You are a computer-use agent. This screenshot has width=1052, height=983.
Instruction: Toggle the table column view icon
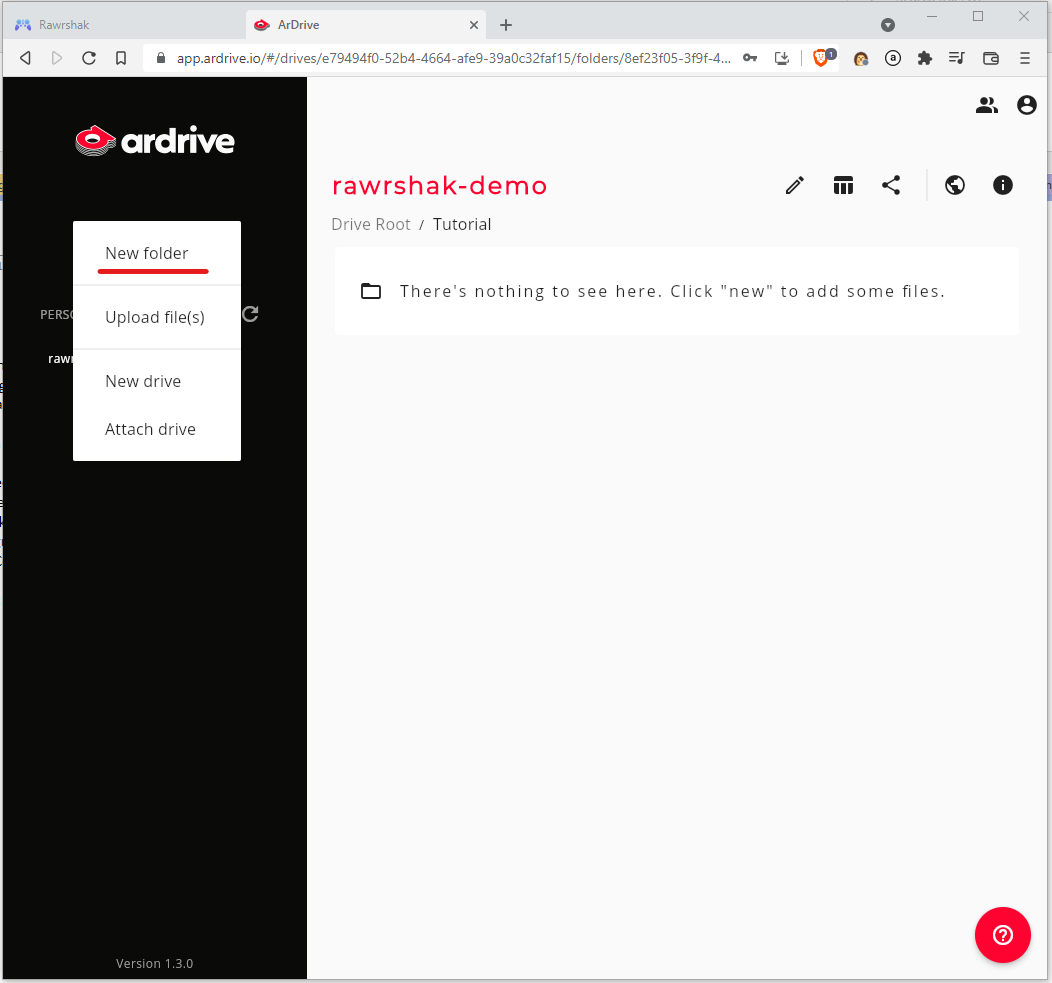(843, 185)
